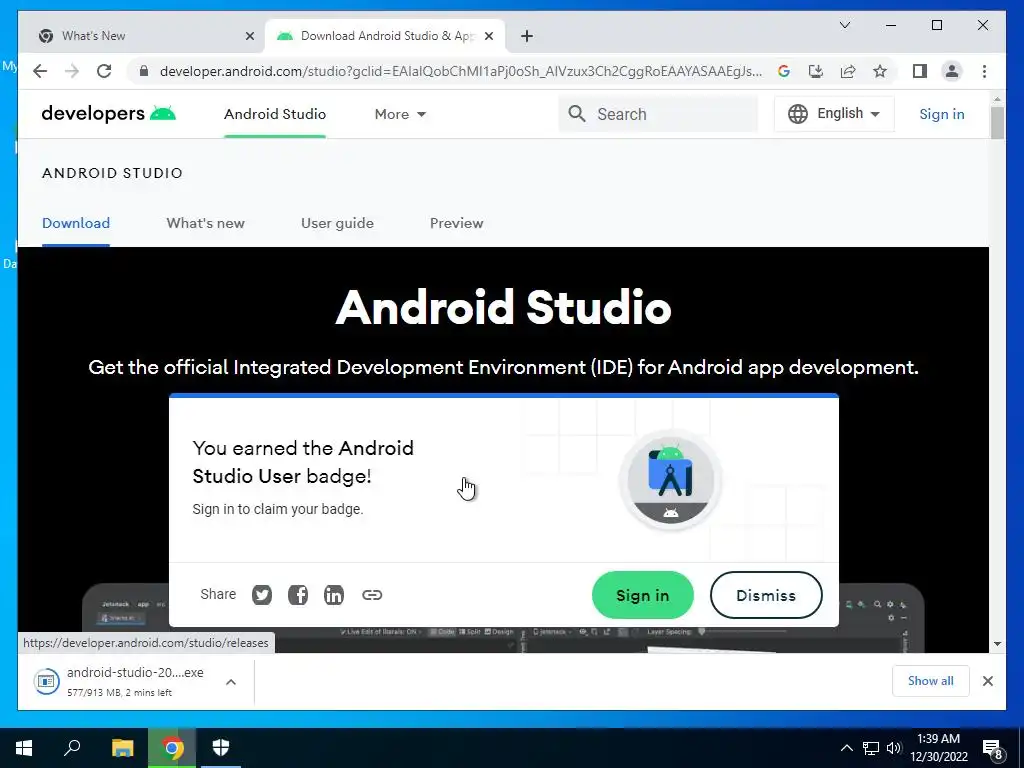Share badge on Twitter

pyautogui.click(x=262, y=595)
